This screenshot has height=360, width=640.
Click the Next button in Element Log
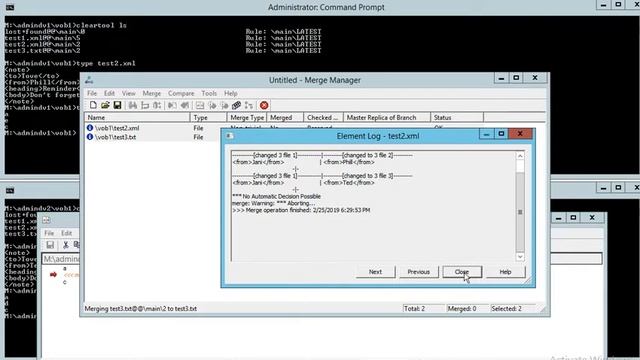point(375,272)
